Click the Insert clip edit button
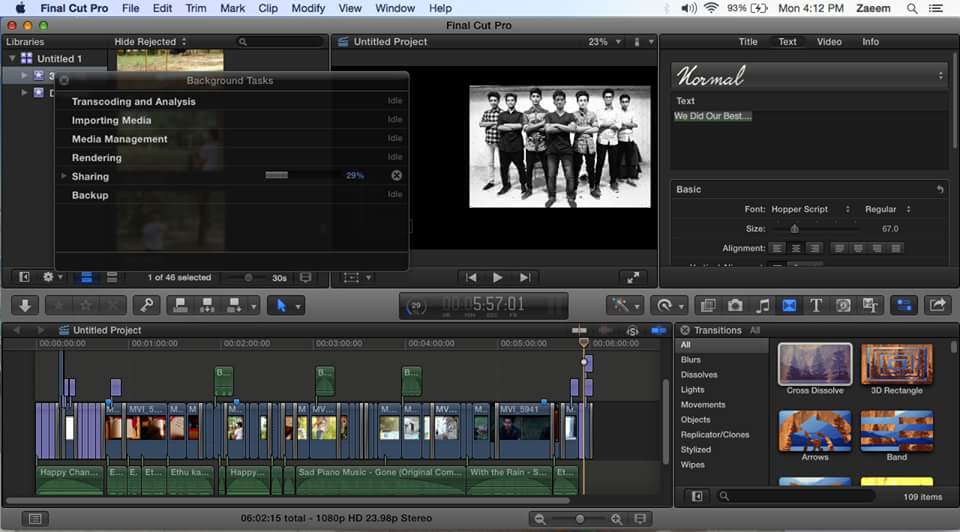This screenshot has height=532, width=960. pos(207,305)
